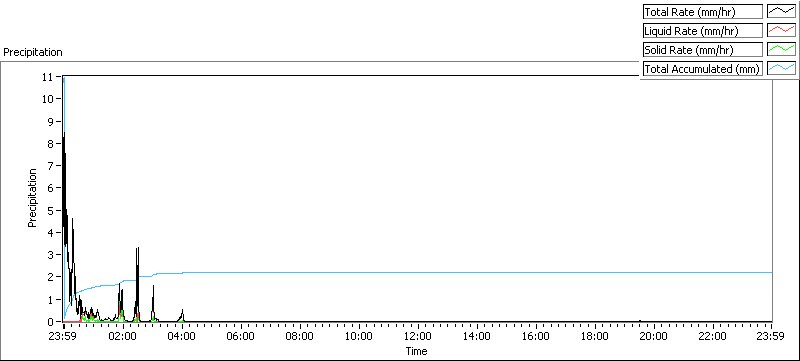Click the Time axis title
800x361 pixels.
point(416,351)
